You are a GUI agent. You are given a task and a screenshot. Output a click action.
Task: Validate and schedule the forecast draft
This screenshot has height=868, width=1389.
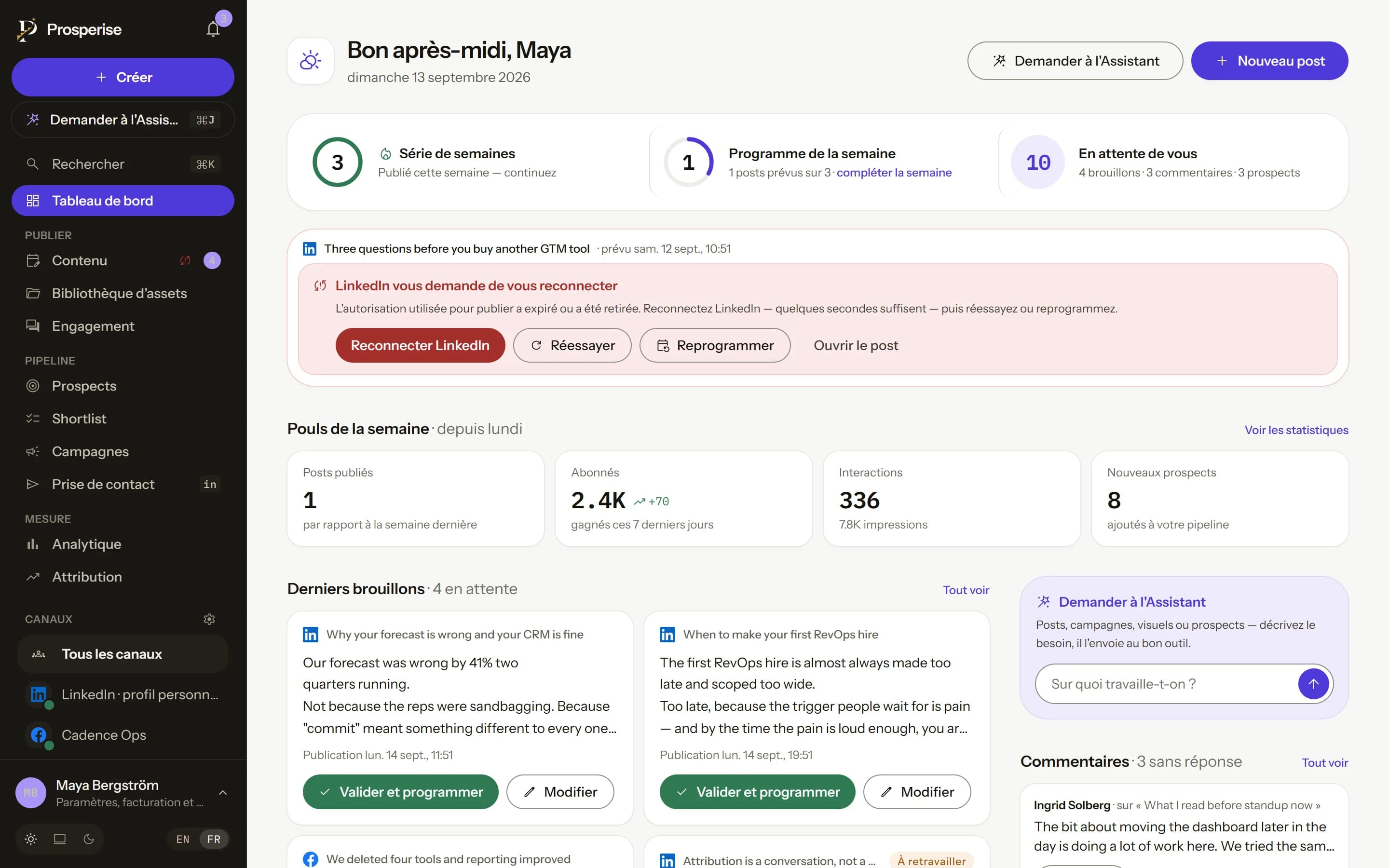tap(401, 792)
